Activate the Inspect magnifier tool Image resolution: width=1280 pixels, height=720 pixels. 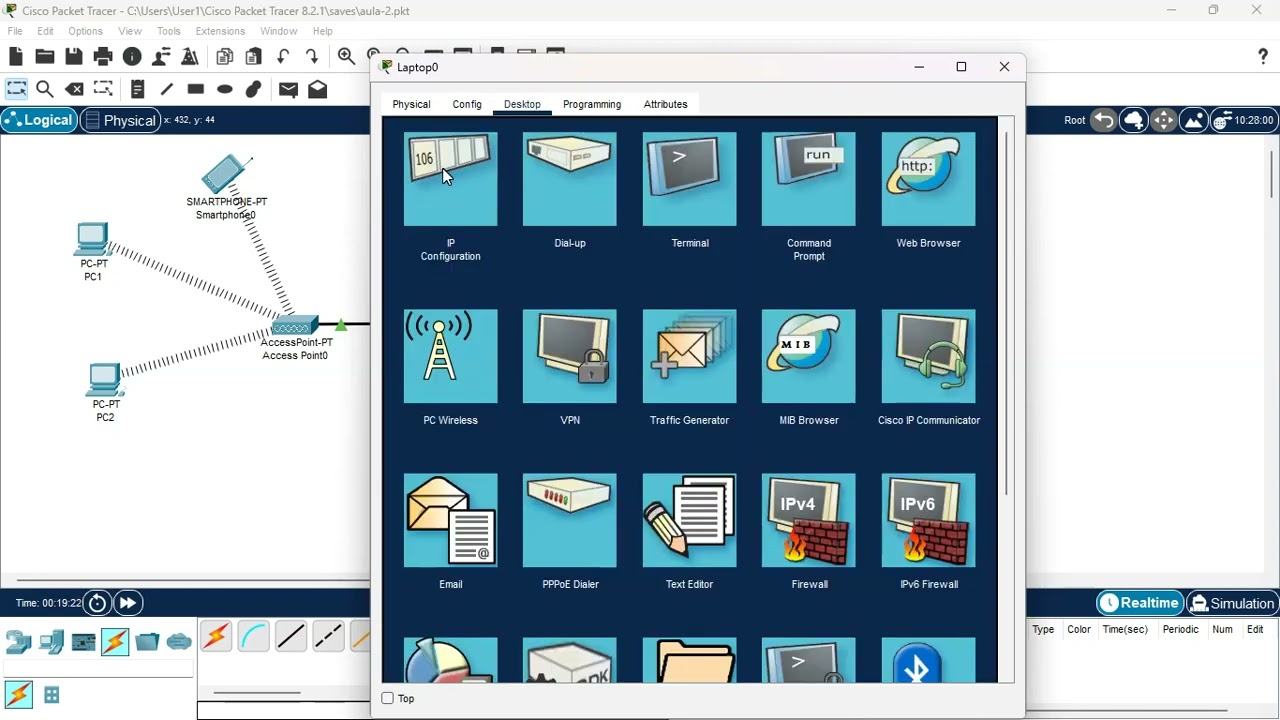click(45, 89)
